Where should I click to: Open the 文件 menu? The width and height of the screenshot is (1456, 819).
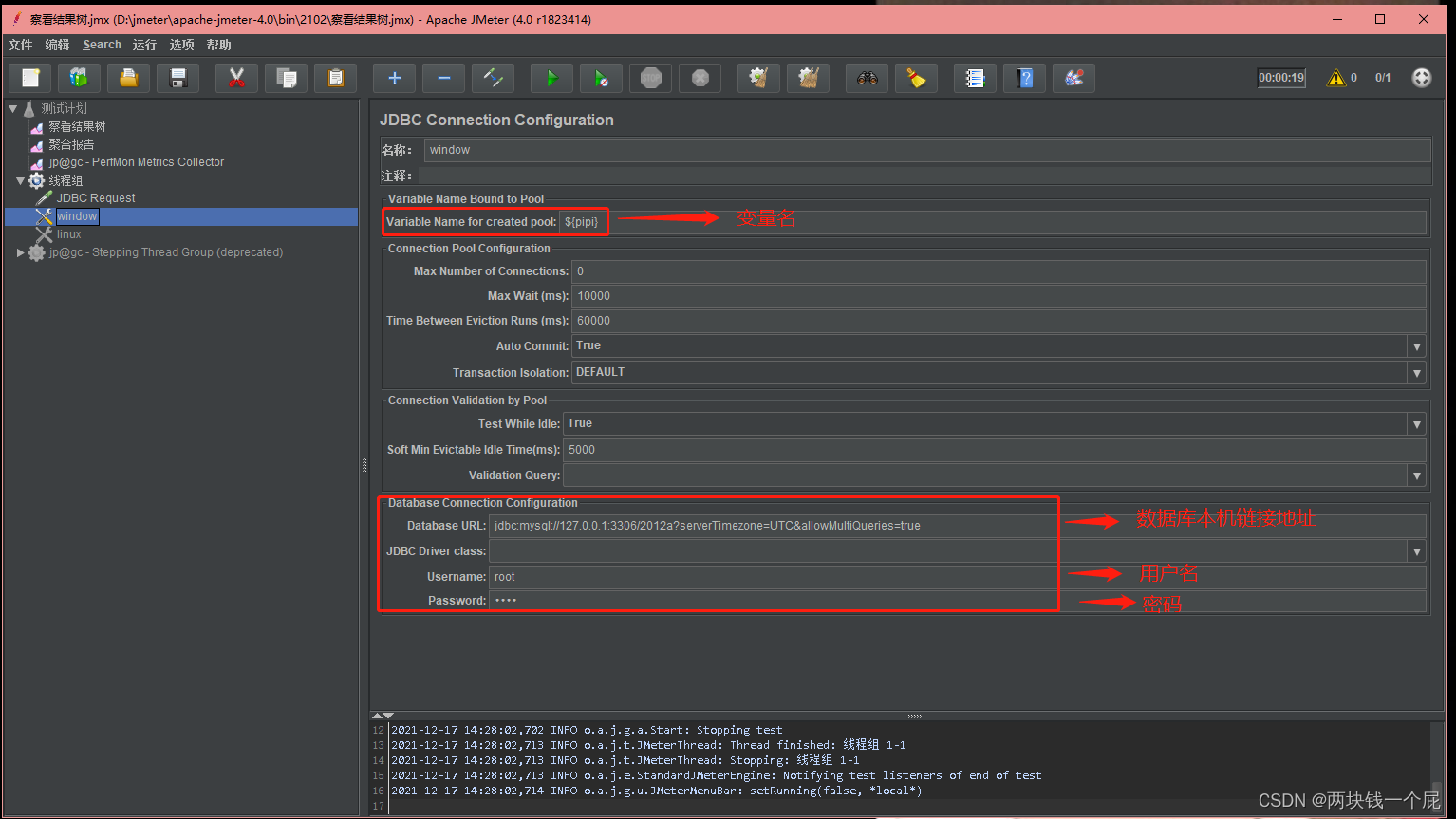pos(20,45)
